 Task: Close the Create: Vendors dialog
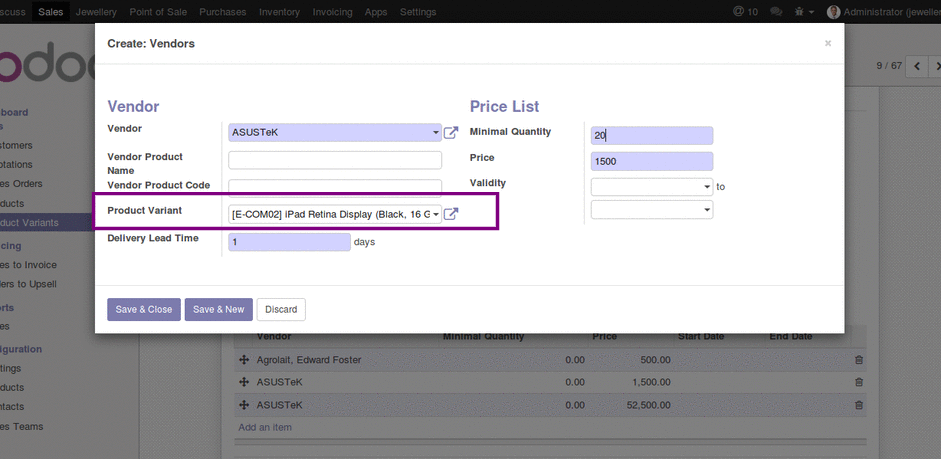[827, 44]
